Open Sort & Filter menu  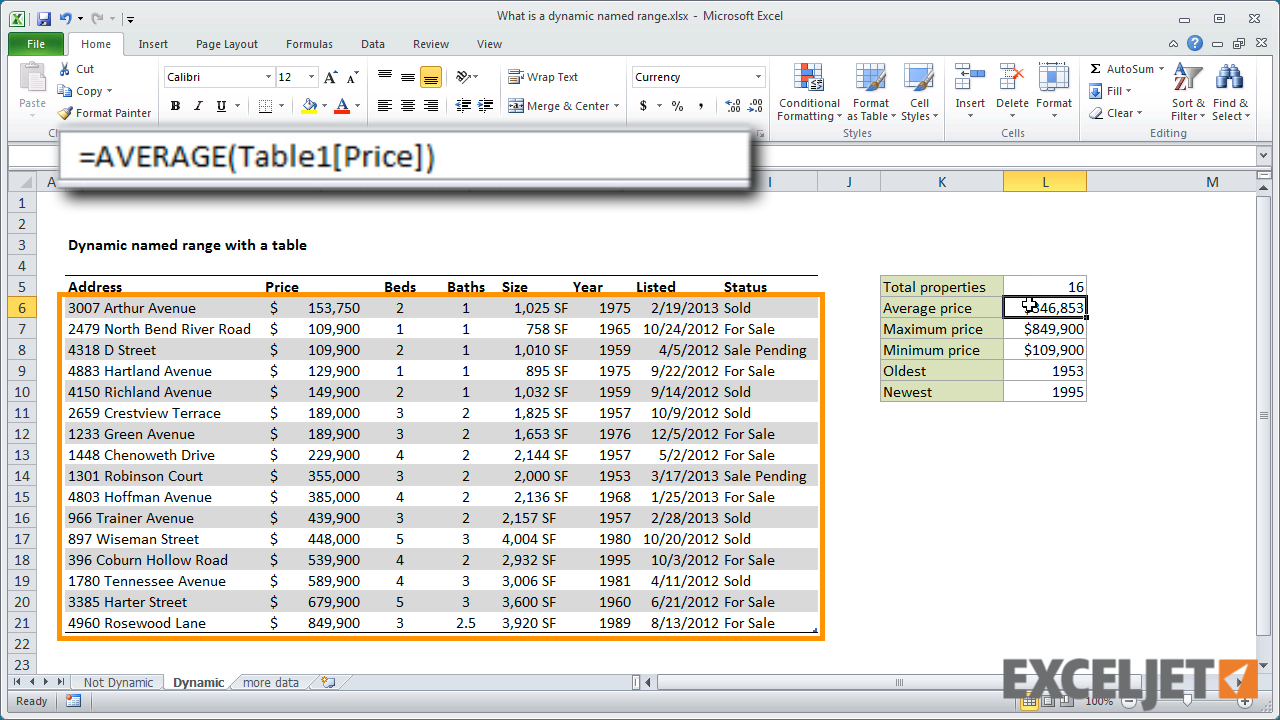click(1189, 92)
